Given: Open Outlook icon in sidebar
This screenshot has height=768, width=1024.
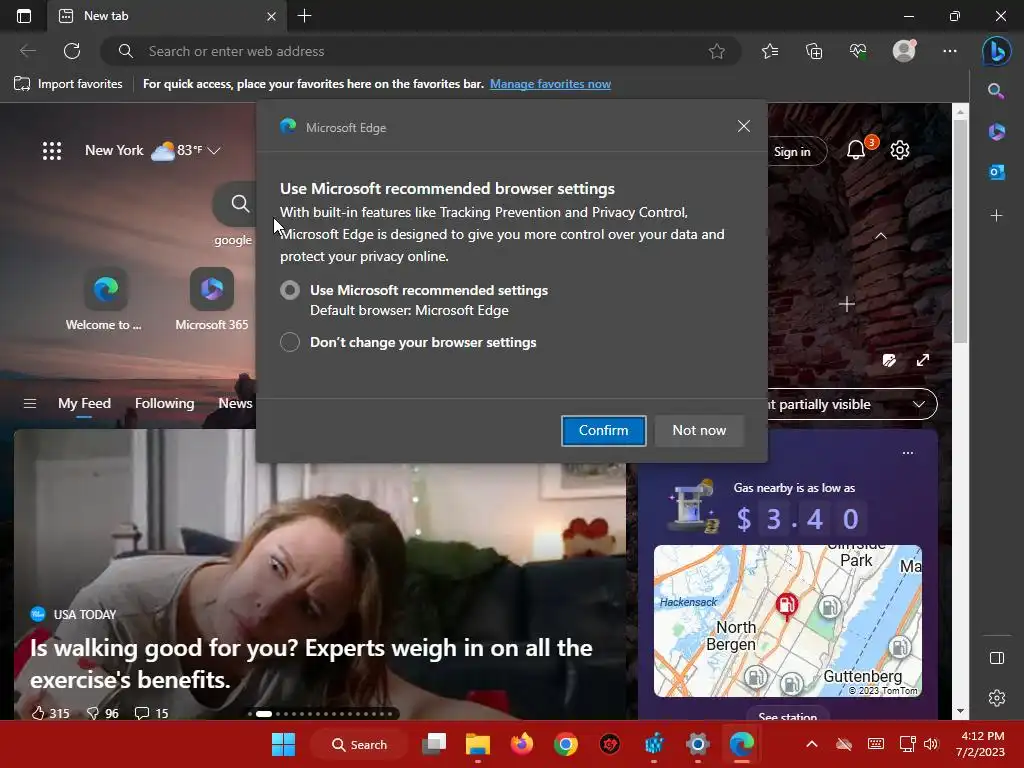Looking at the screenshot, I should tap(997, 172).
